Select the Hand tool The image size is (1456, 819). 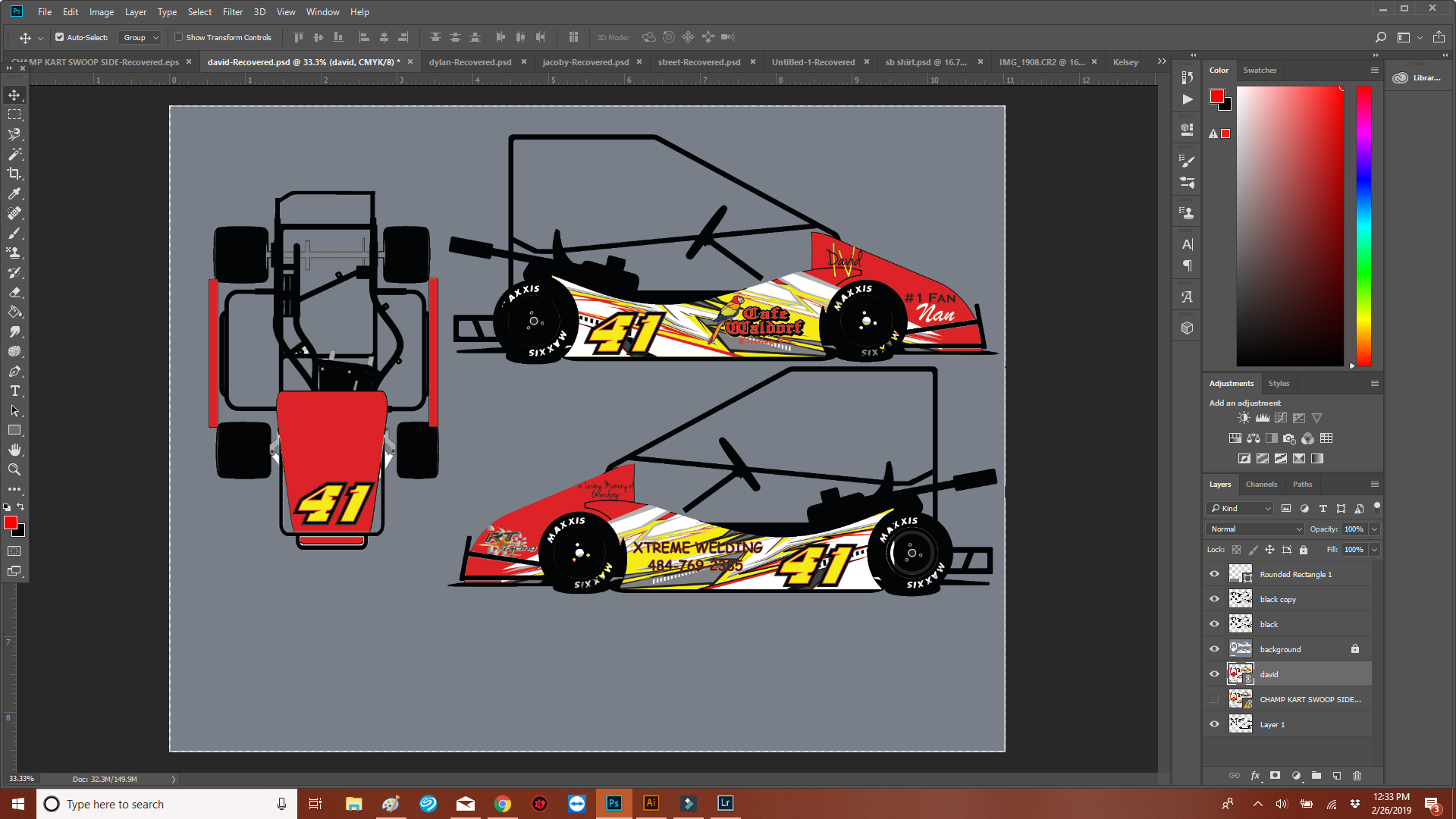coord(14,450)
